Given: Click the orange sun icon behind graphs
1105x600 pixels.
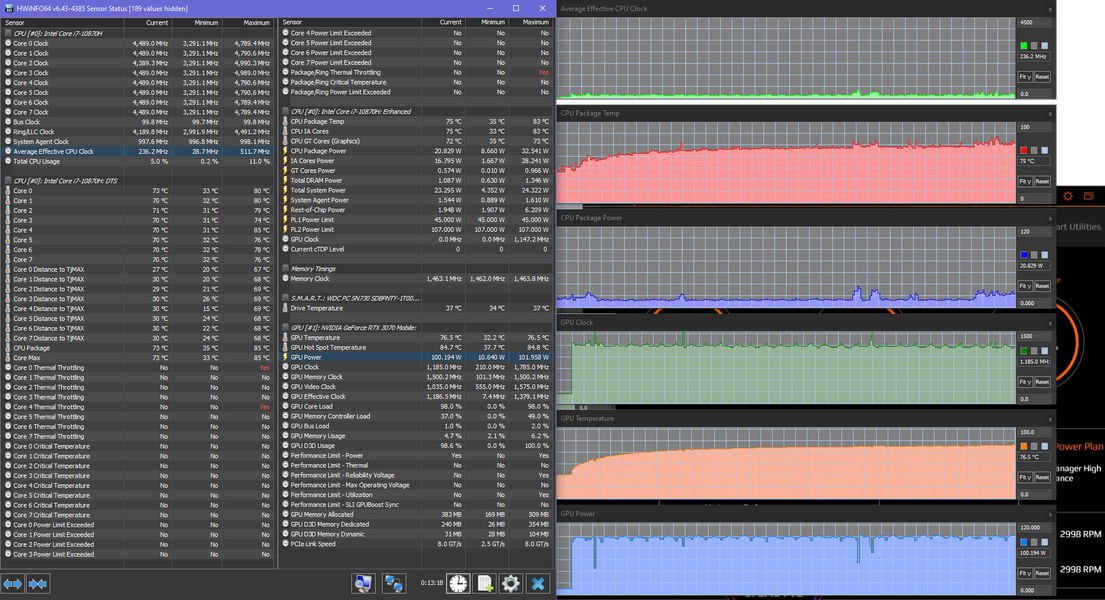Looking at the screenshot, I should coord(1068,196).
